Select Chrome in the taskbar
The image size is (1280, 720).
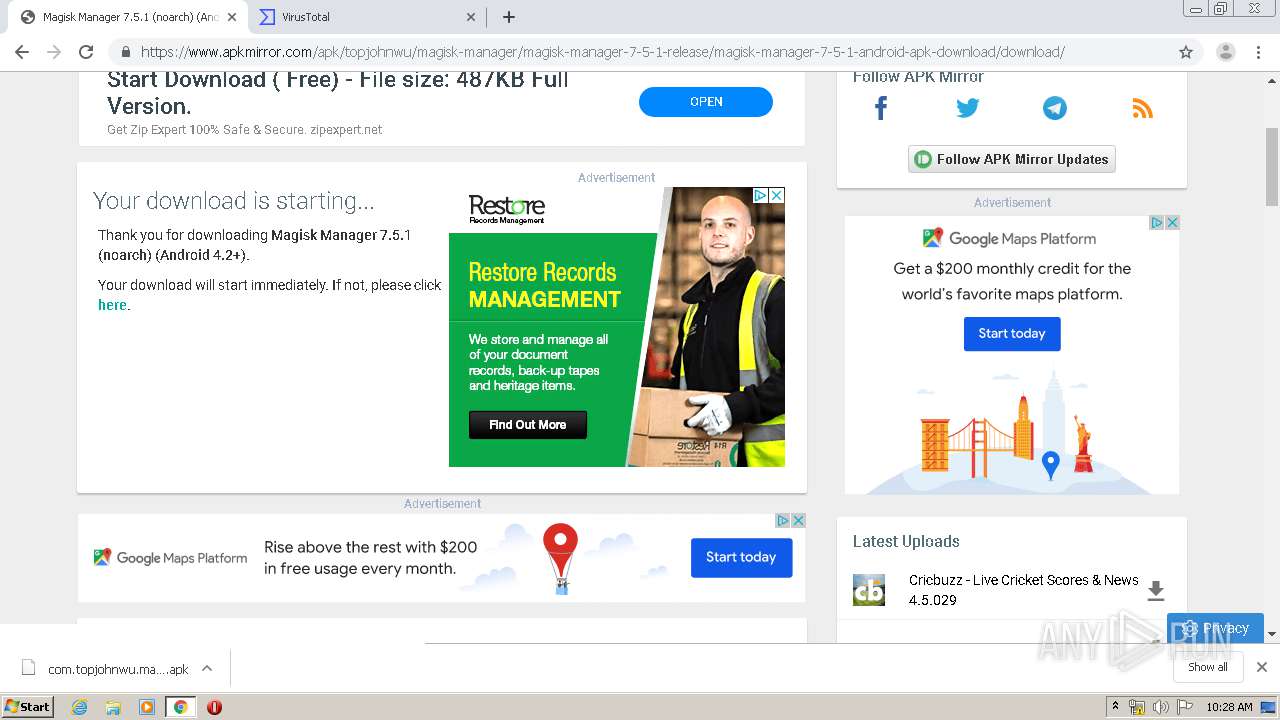pyautogui.click(x=180, y=707)
